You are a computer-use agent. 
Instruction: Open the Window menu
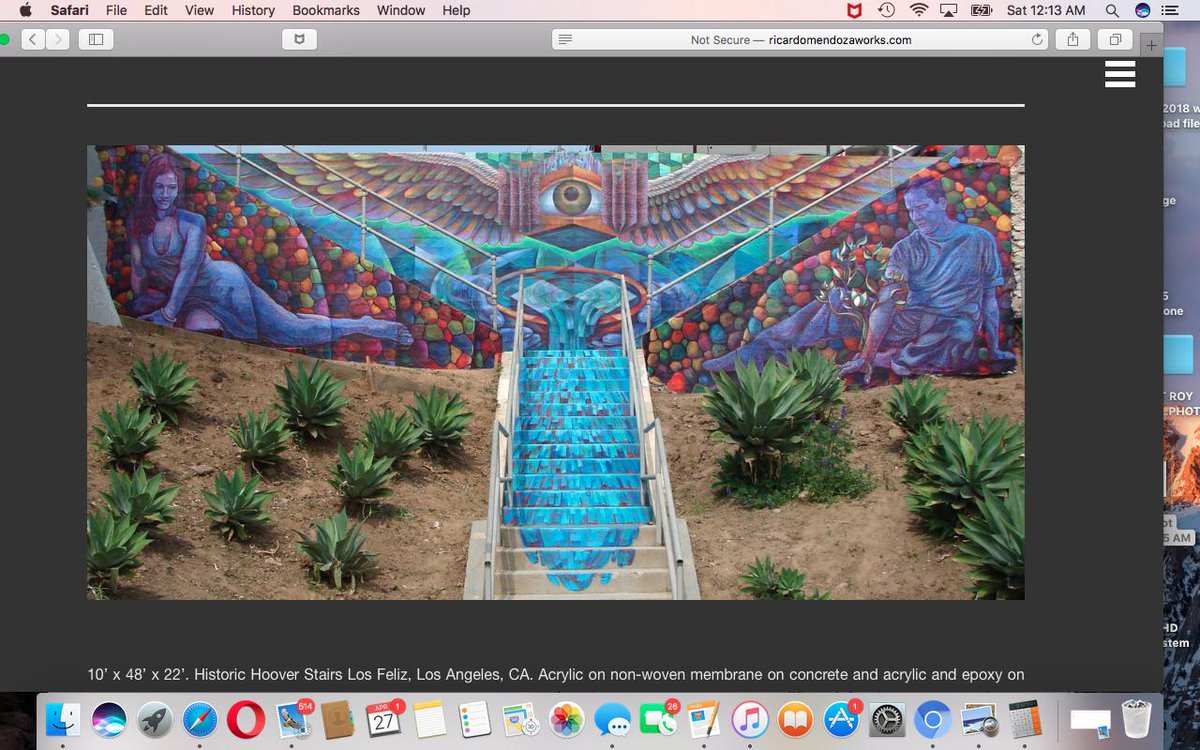[x=403, y=10]
